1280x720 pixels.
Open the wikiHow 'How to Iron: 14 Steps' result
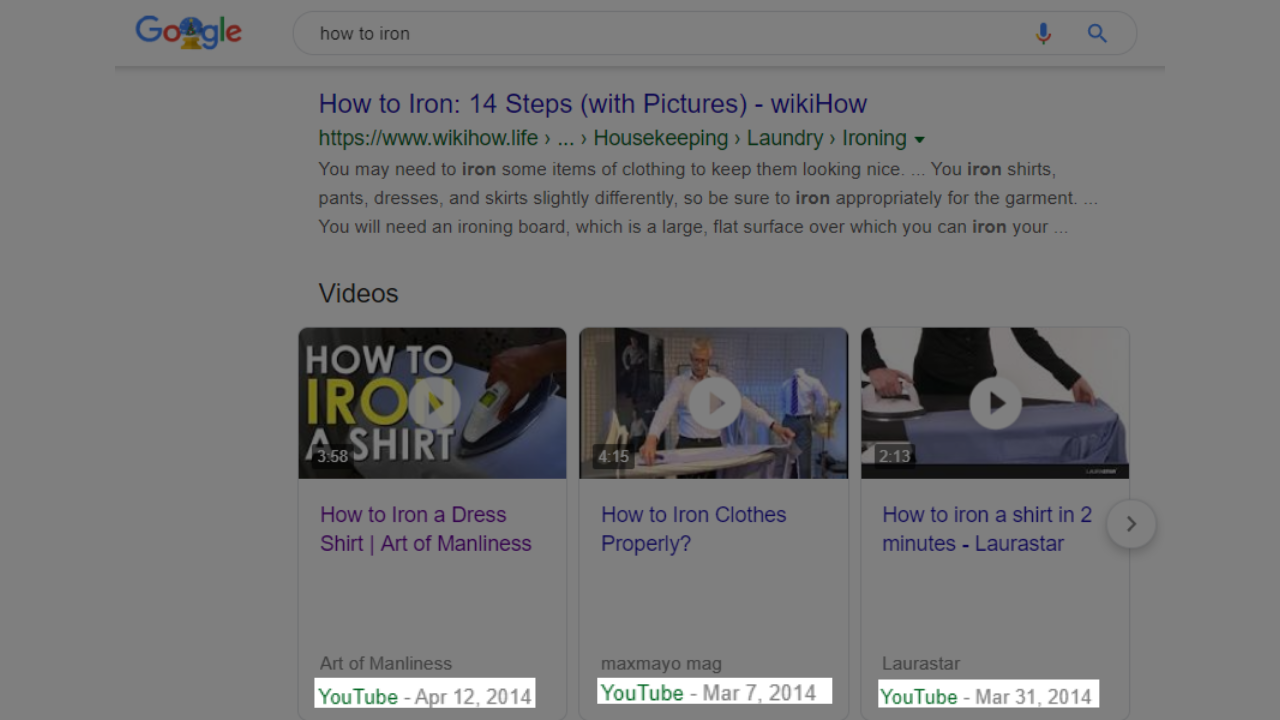592,104
